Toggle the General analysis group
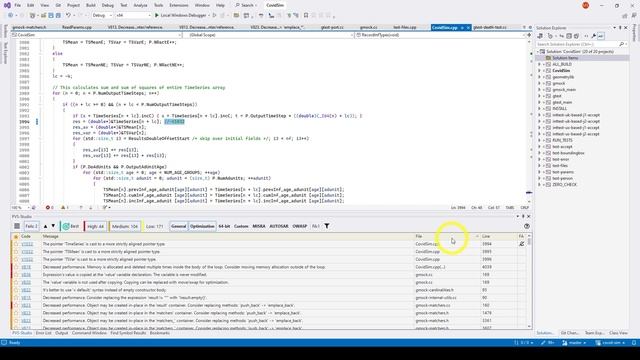640x360 pixels. click(x=178, y=226)
